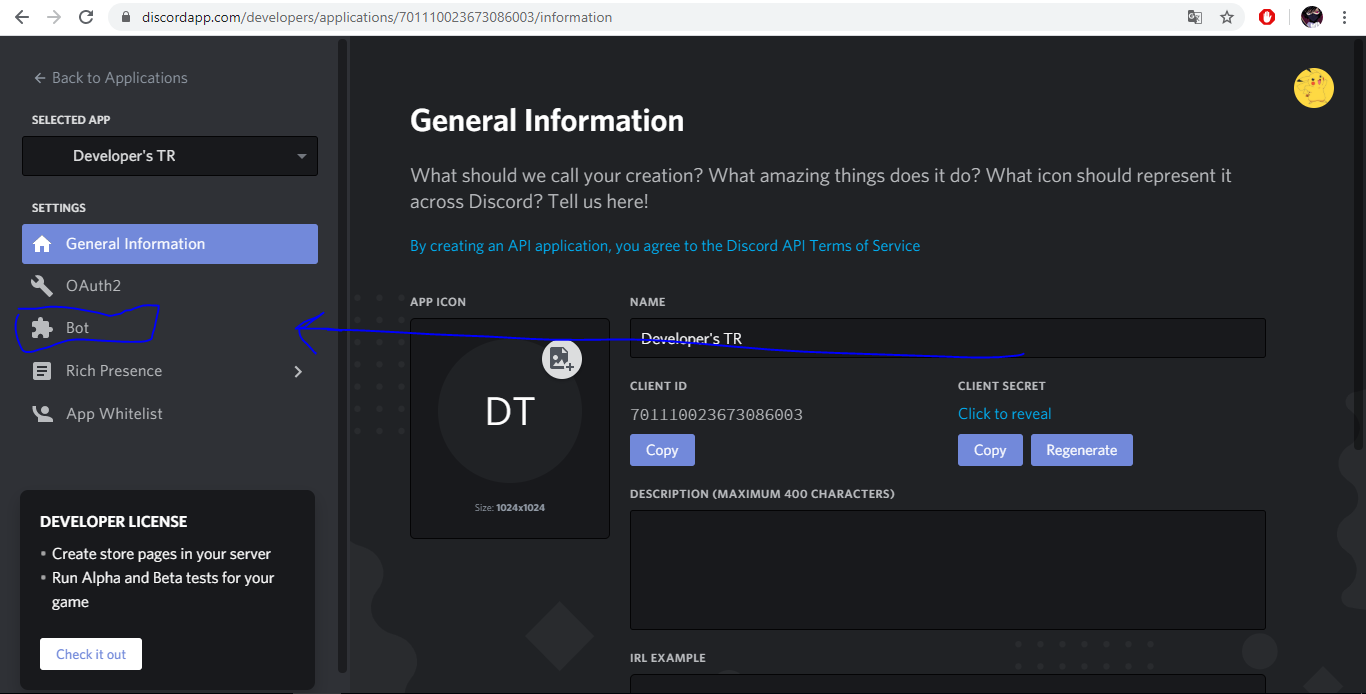
Task: Click the red ad-blocker extension icon
Action: tap(1267, 17)
